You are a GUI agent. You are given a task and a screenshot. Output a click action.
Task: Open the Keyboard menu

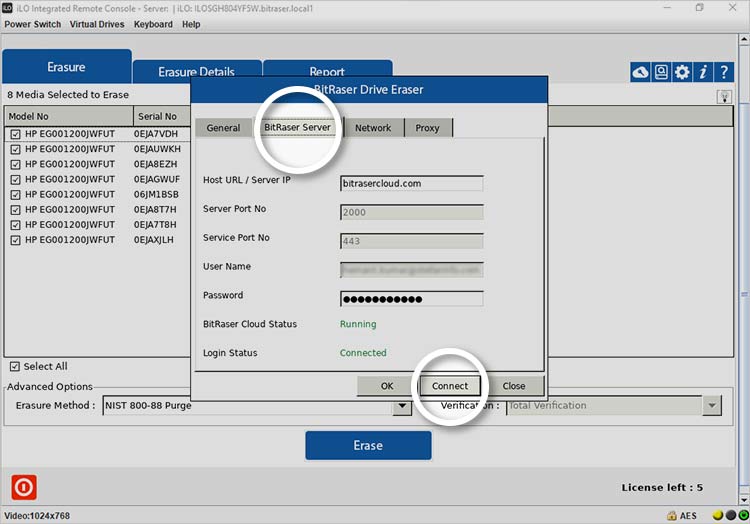pos(153,24)
